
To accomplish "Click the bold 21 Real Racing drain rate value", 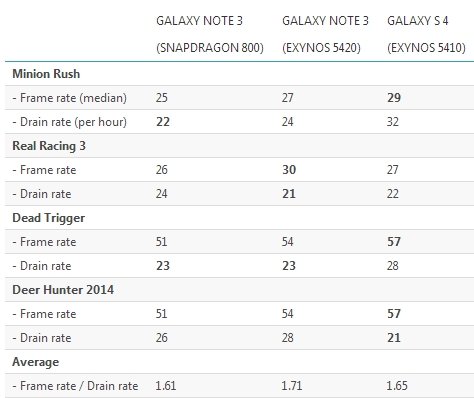I will point(289,194).
